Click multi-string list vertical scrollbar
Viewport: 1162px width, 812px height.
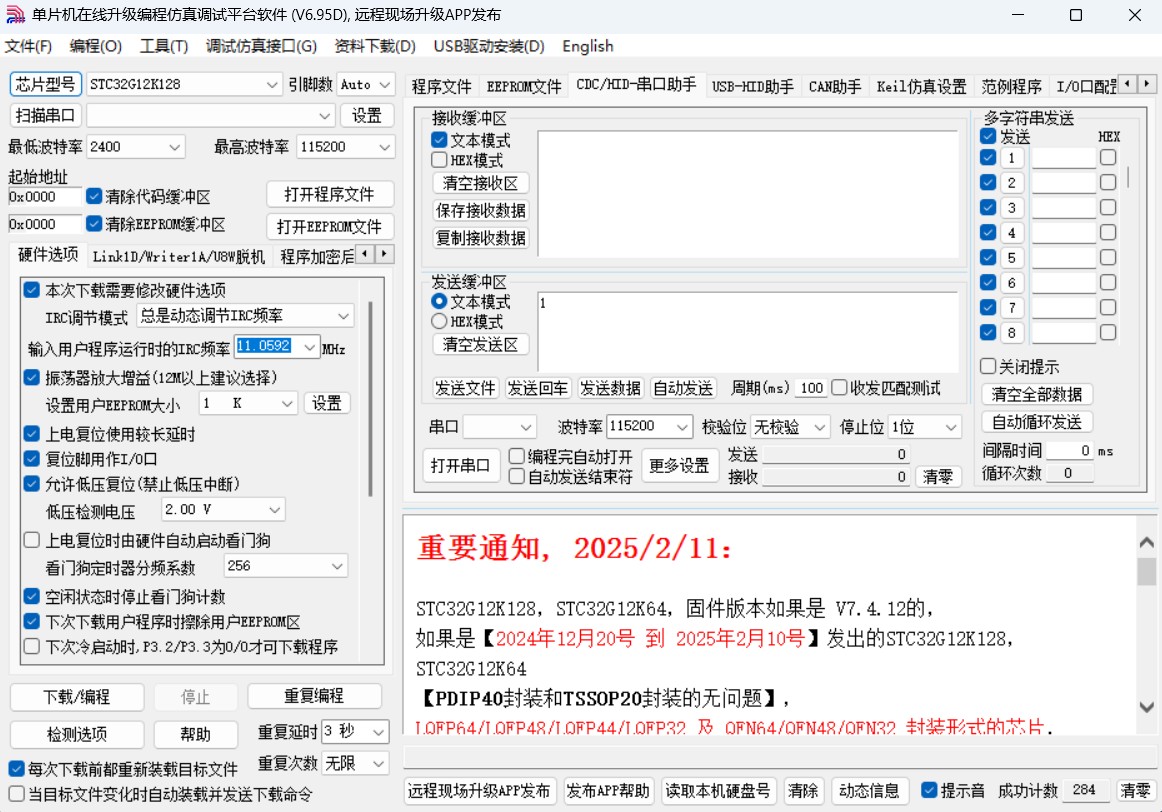[x=1129, y=177]
